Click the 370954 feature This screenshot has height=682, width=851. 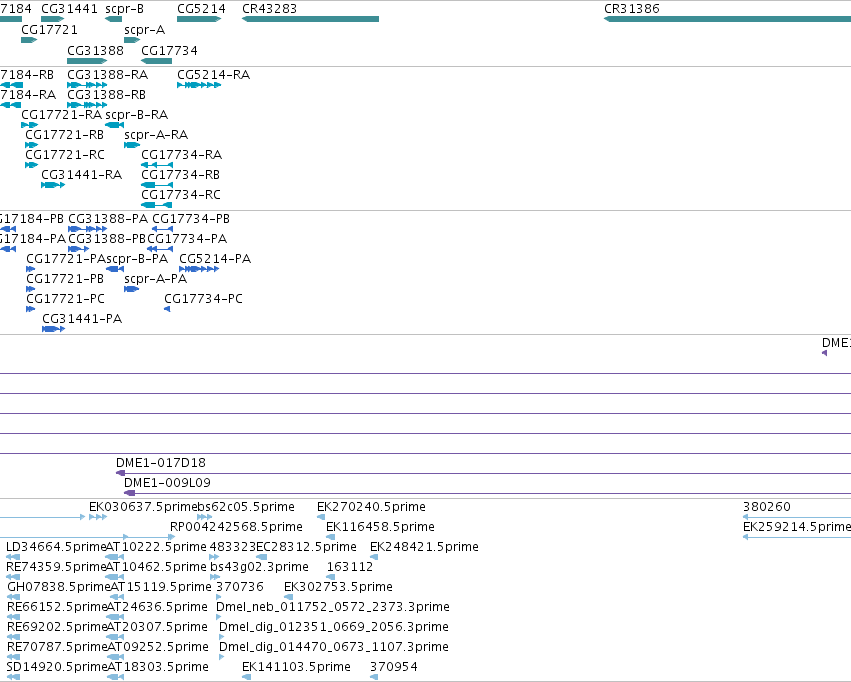(x=374, y=677)
